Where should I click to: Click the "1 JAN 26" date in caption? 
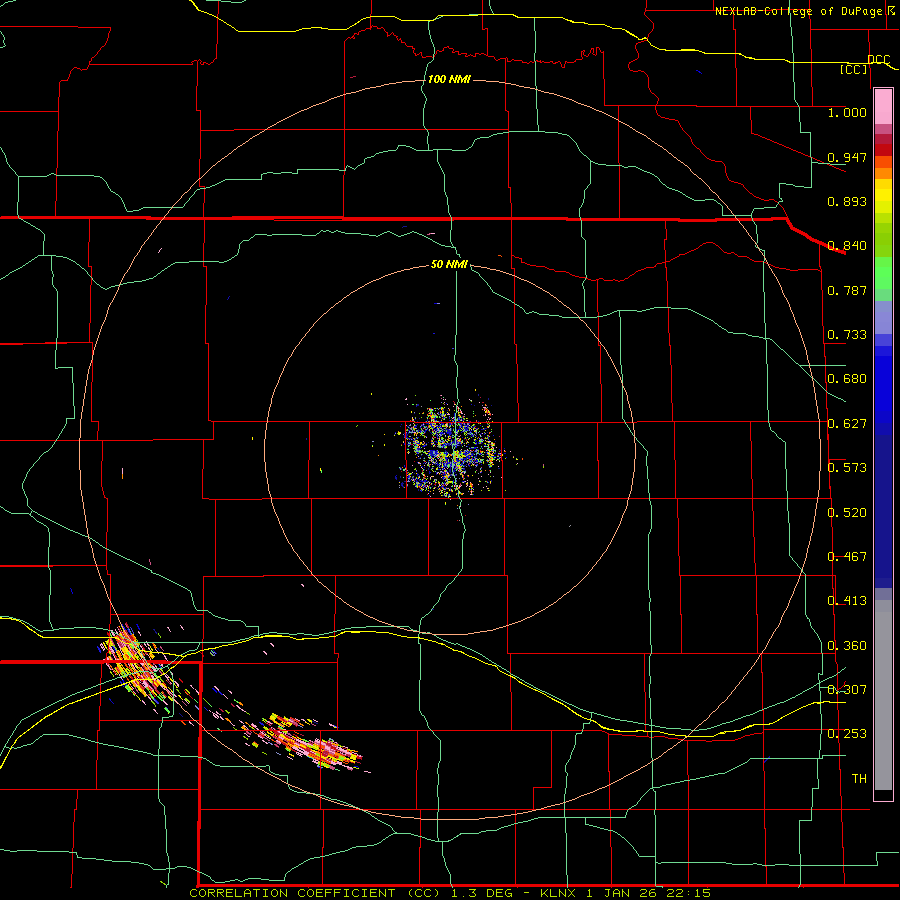(x=621, y=893)
